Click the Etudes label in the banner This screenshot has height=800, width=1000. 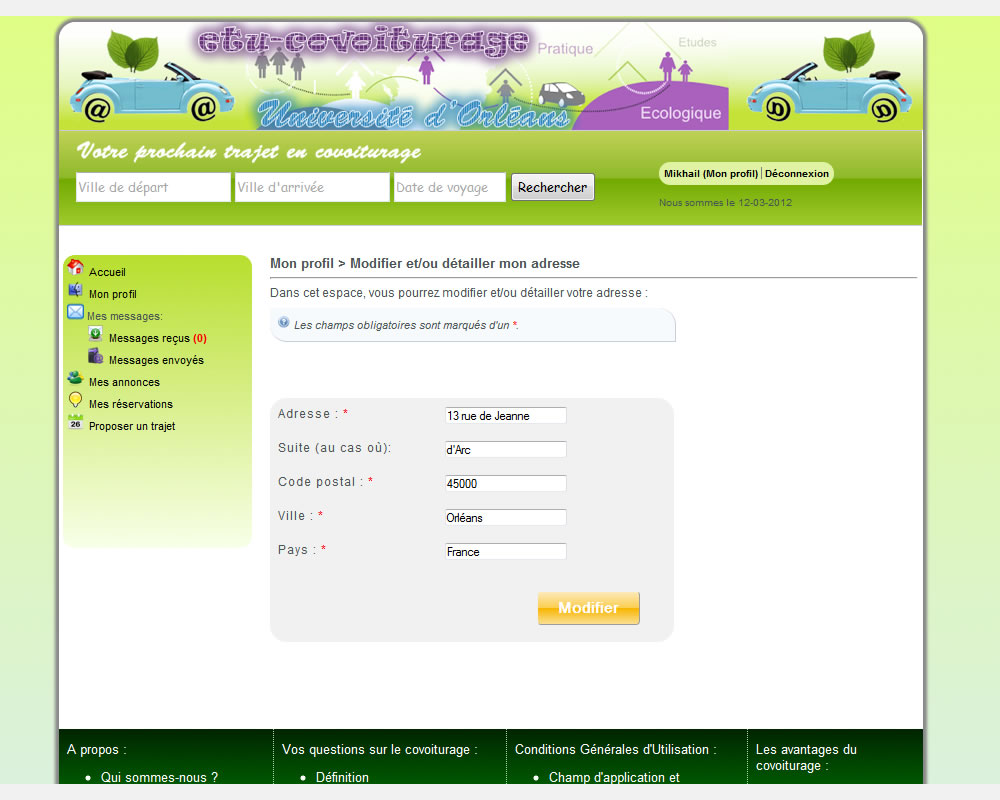tap(697, 42)
